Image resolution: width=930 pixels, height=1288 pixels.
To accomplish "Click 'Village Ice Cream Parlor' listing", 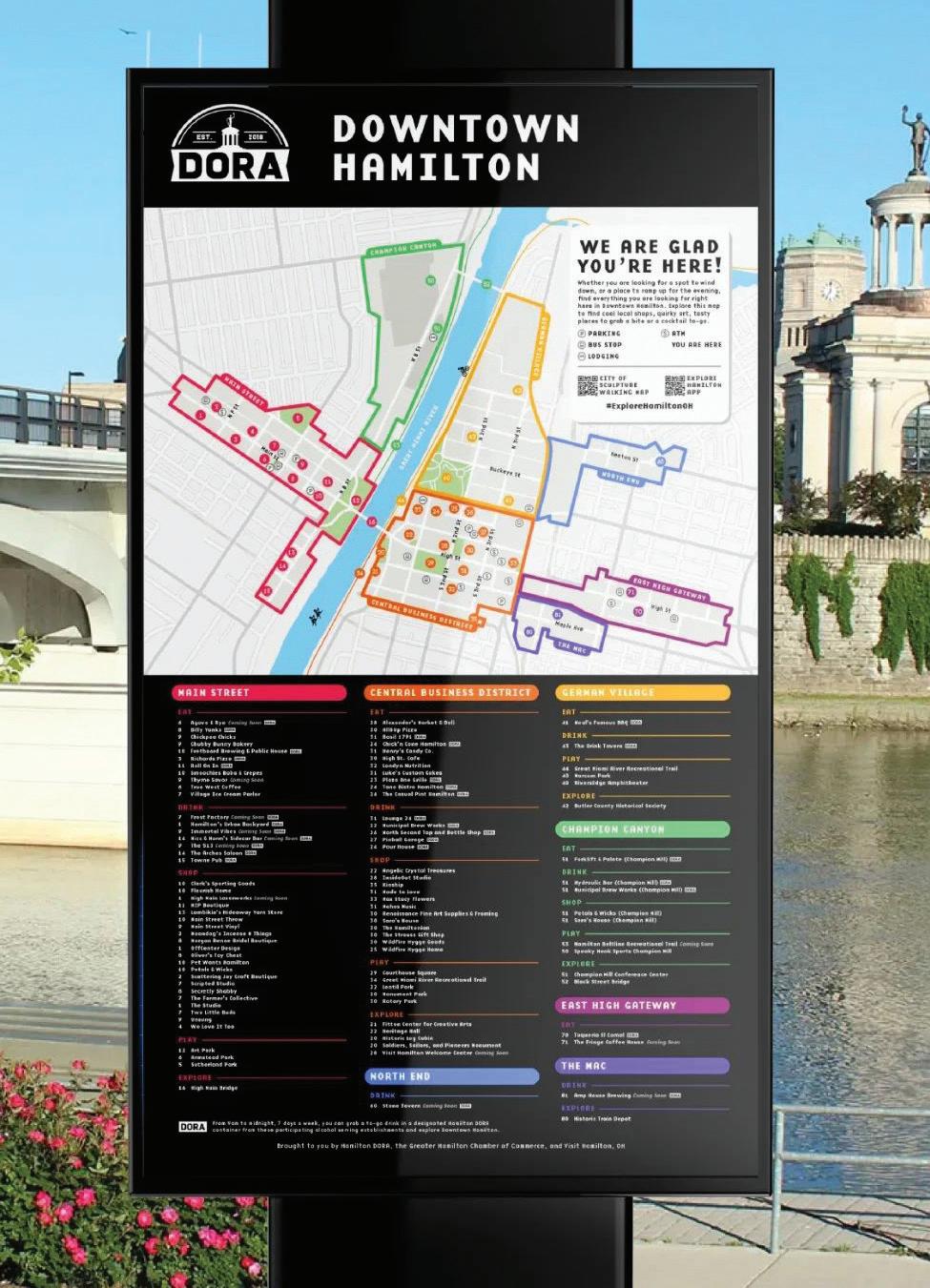I will click(225, 794).
